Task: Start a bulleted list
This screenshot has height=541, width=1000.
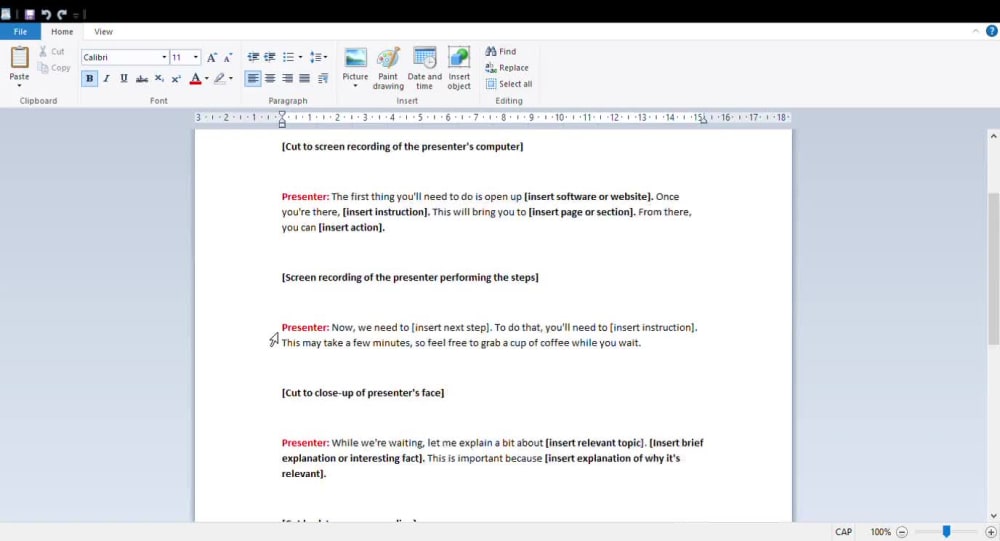Action: [288, 57]
